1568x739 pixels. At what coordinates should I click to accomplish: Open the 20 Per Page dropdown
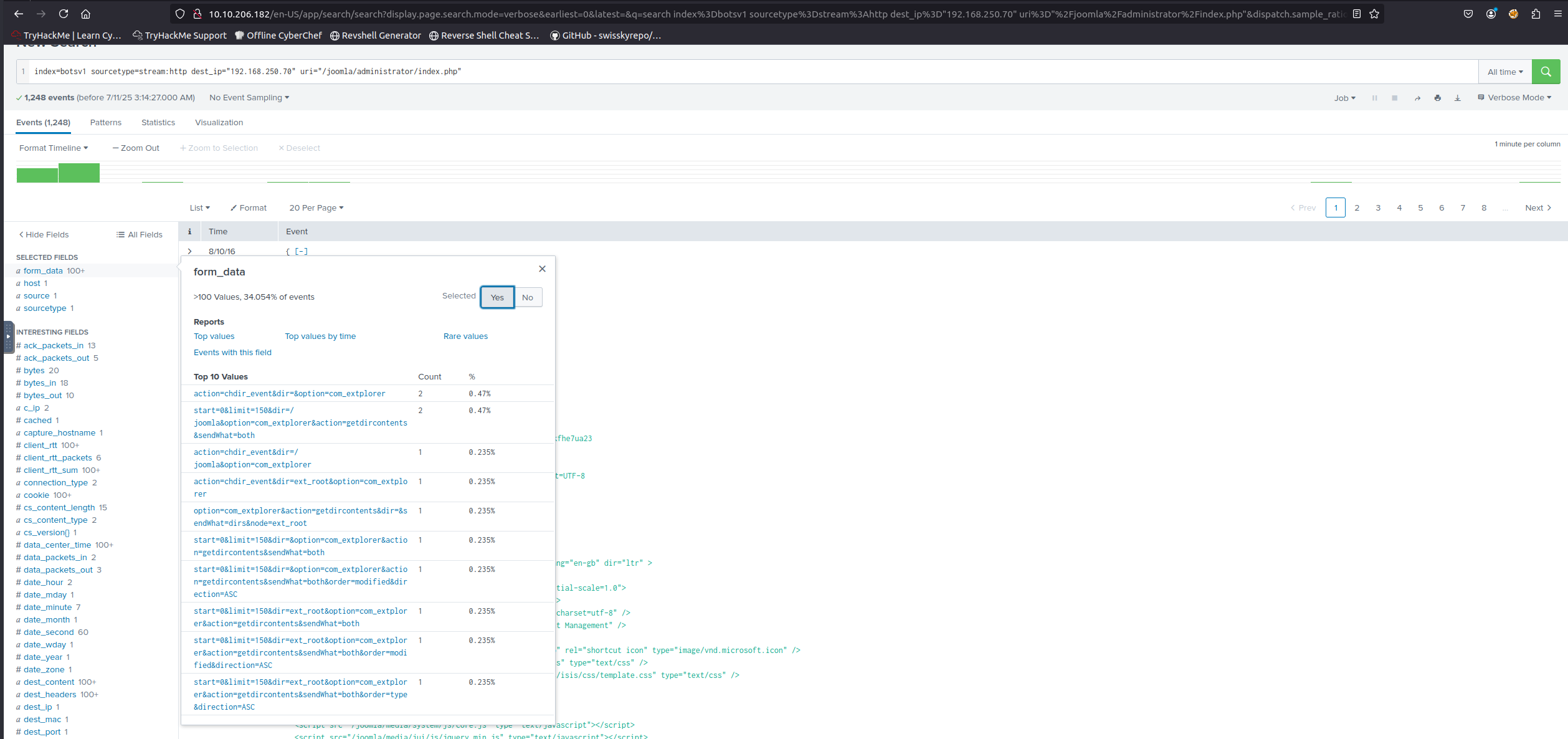pyautogui.click(x=316, y=207)
